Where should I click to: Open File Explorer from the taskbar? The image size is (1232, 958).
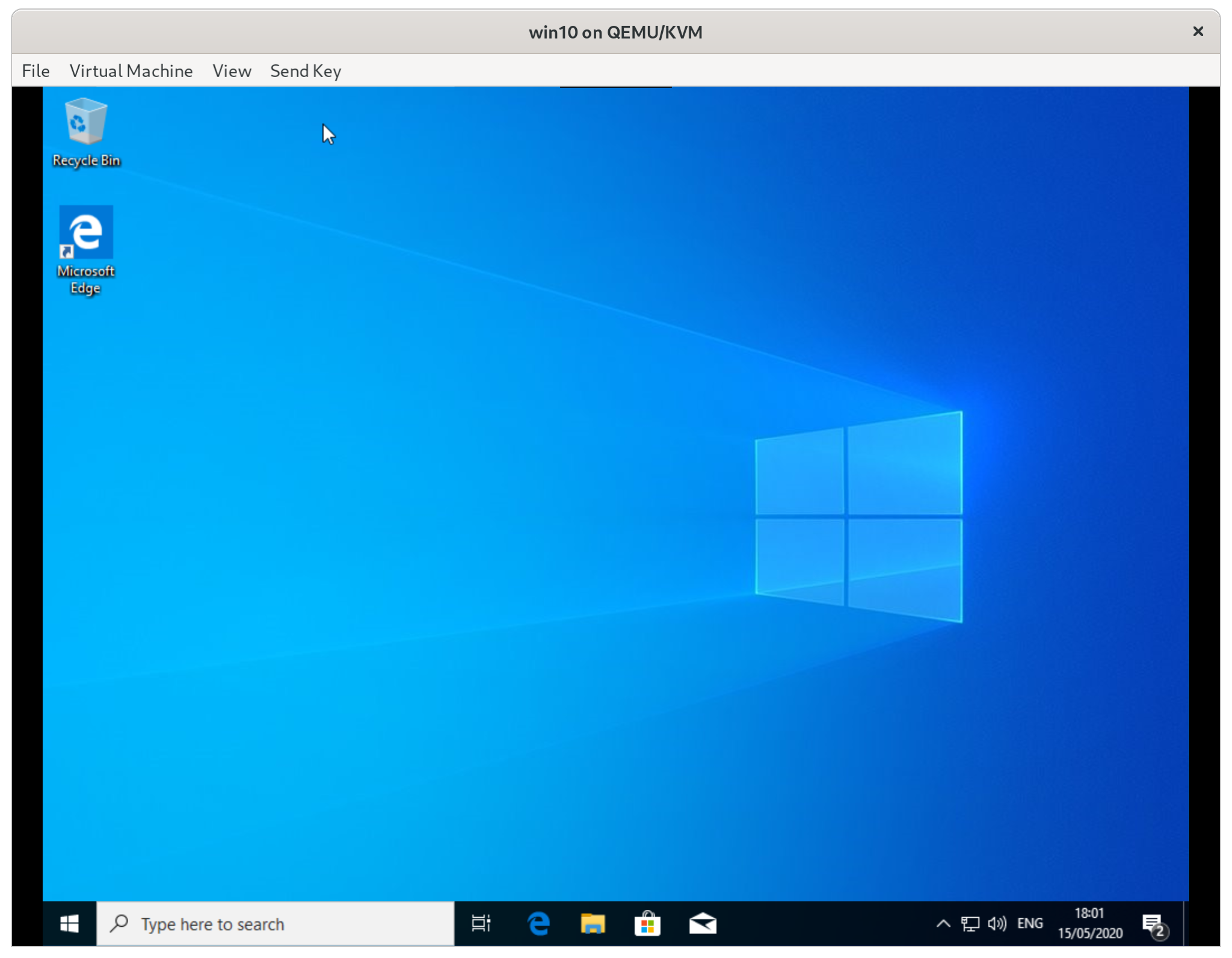(x=593, y=923)
